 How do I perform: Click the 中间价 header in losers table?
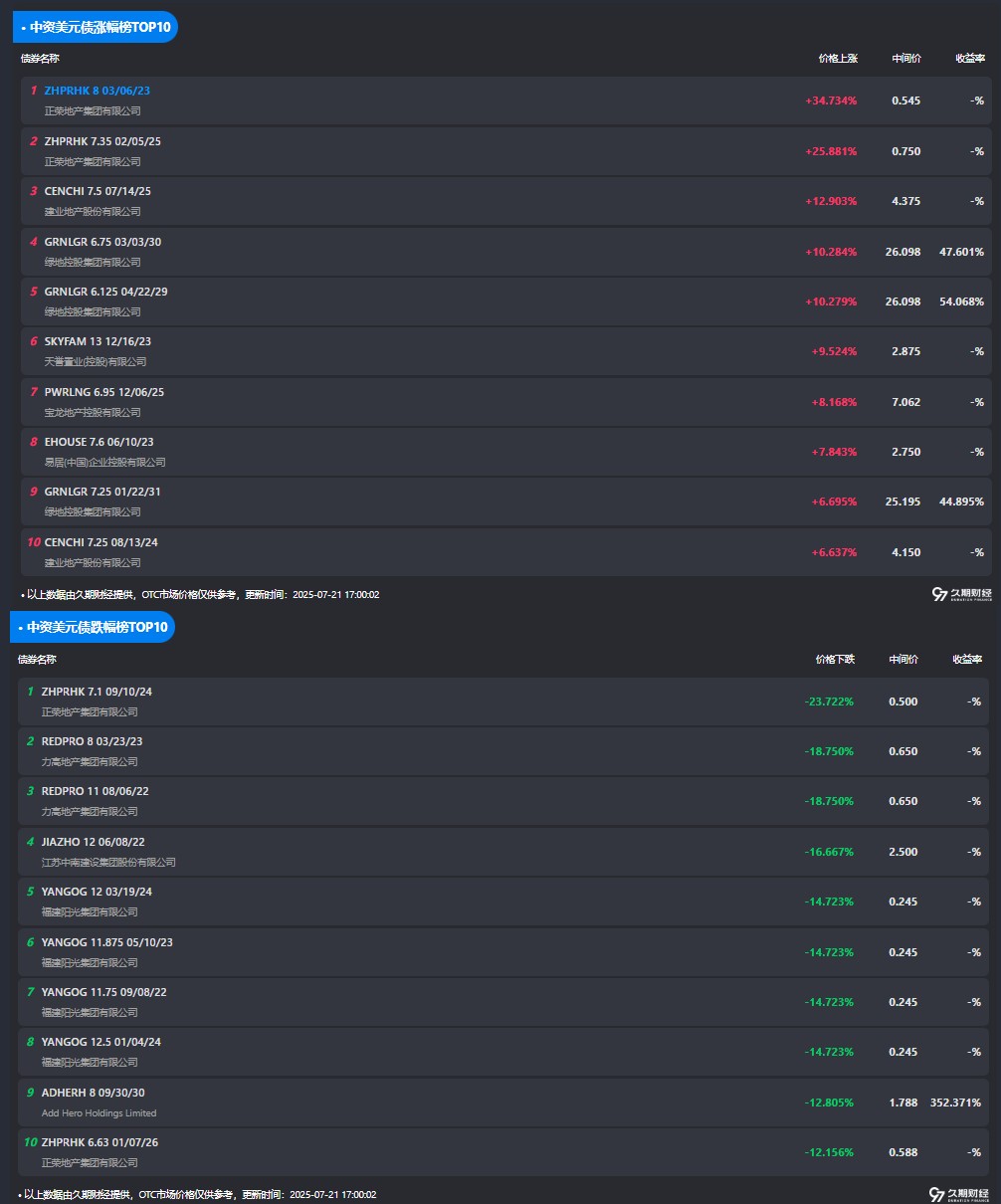point(903,660)
